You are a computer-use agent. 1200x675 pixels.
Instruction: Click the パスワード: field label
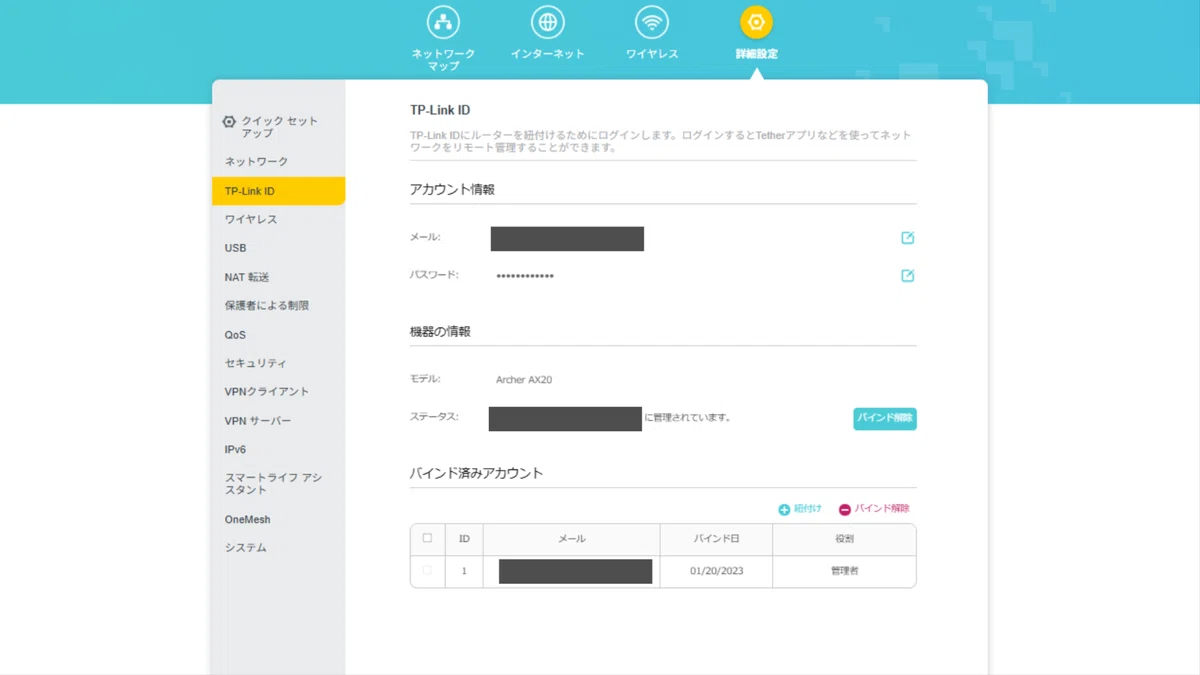coord(434,275)
